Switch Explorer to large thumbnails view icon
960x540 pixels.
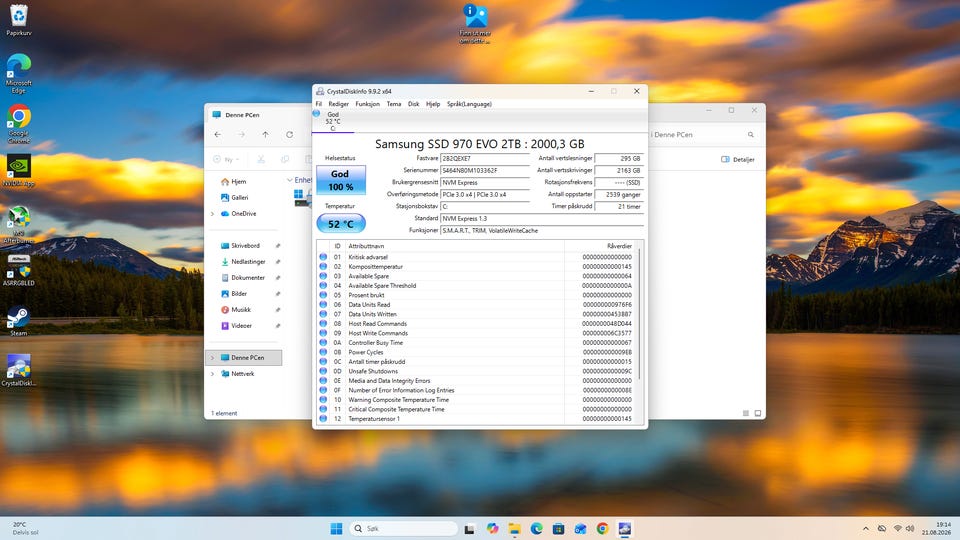coord(758,413)
